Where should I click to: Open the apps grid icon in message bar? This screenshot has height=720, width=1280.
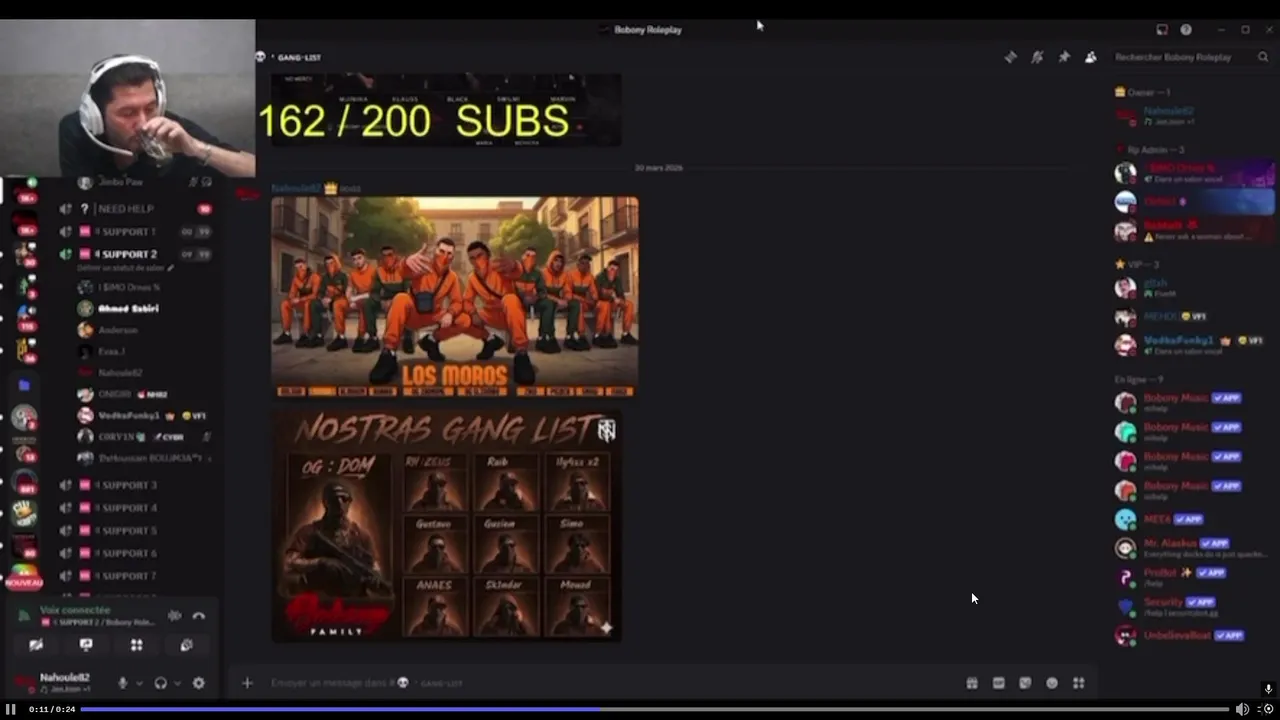pyautogui.click(x=1078, y=683)
